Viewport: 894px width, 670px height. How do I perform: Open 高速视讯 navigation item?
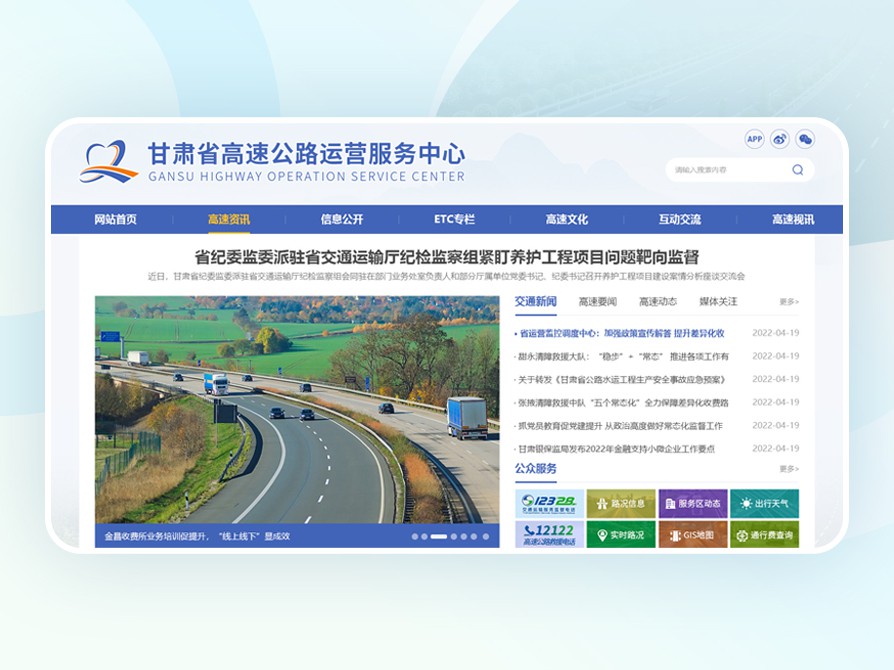click(x=793, y=220)
